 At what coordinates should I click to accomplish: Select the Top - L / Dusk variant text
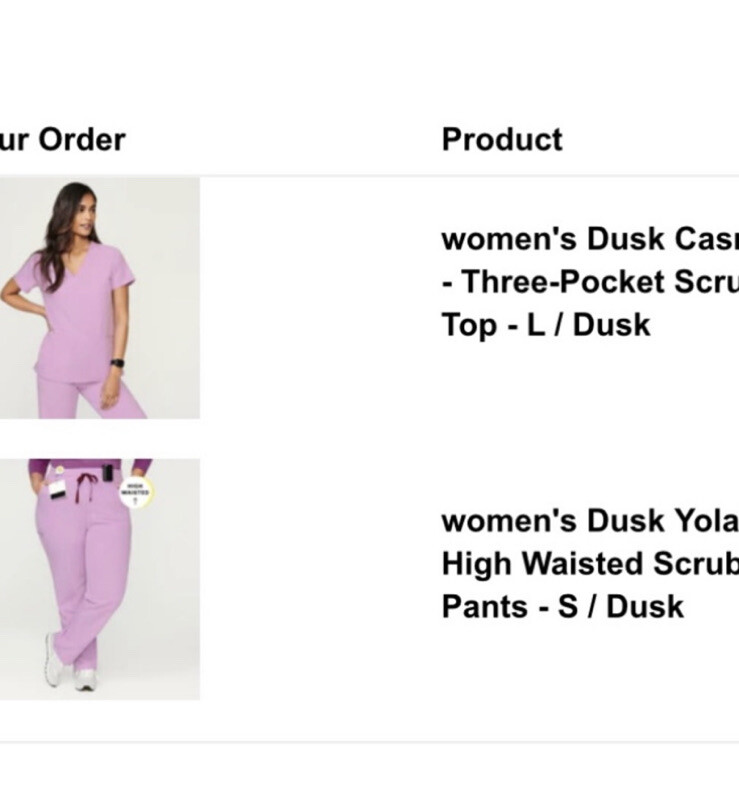[x=546, y=325]
